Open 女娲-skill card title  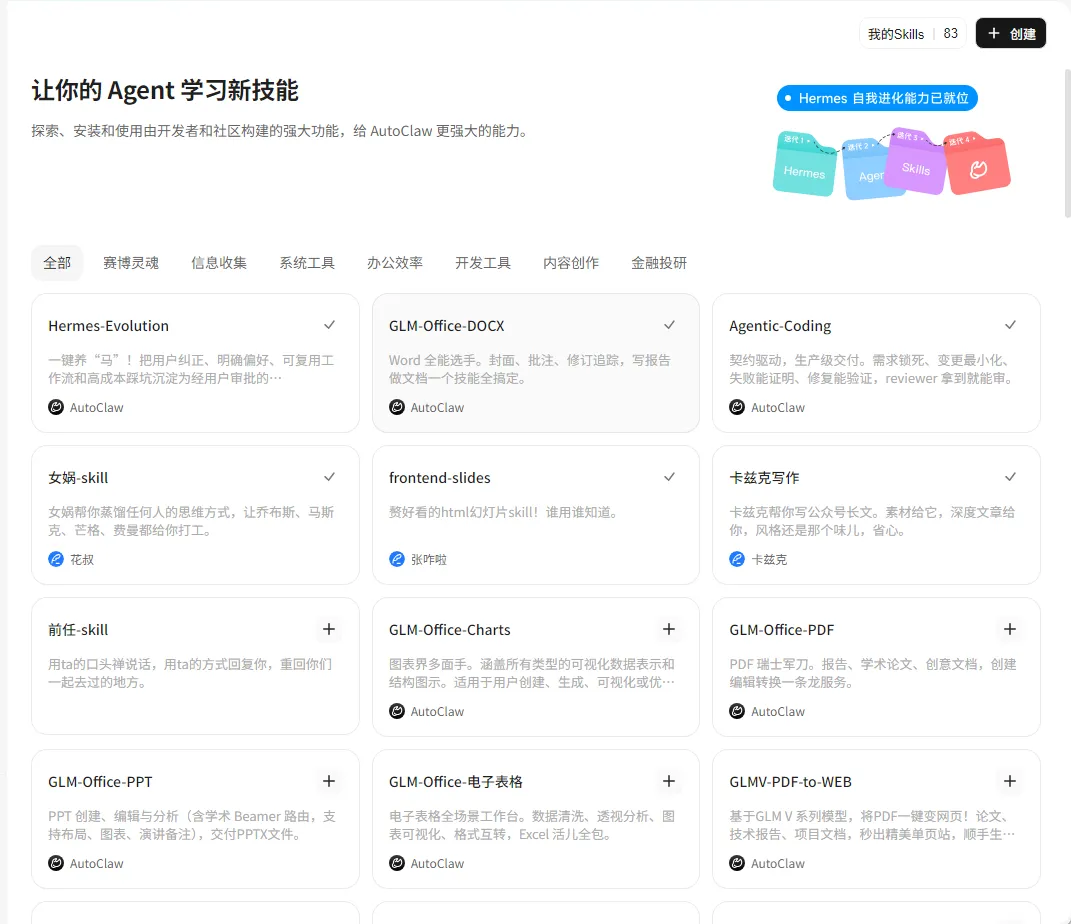pos(78,478)
